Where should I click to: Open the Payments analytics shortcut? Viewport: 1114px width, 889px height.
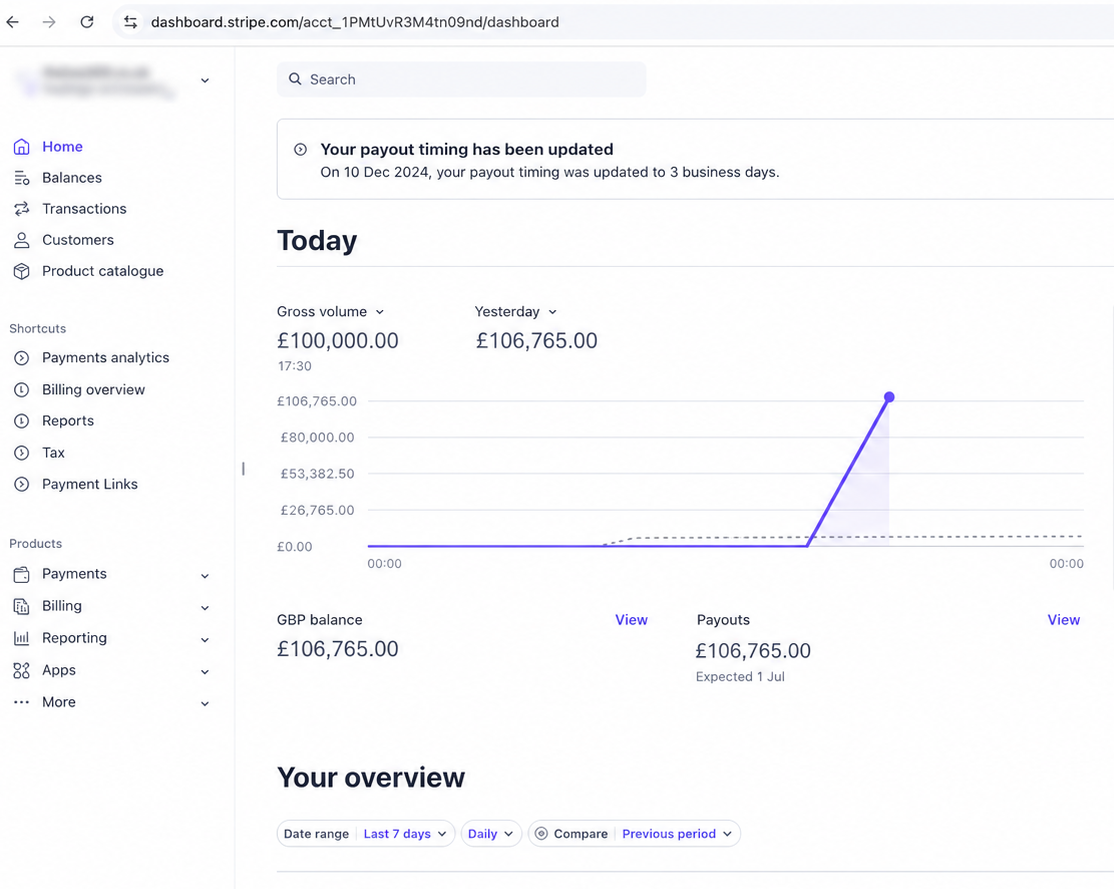coord(105,358)
